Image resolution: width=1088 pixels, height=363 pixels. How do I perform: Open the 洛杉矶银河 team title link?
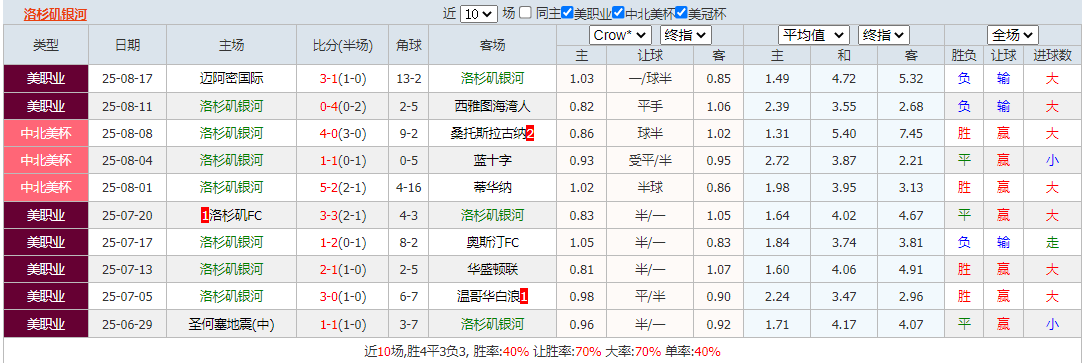[56, 14]
